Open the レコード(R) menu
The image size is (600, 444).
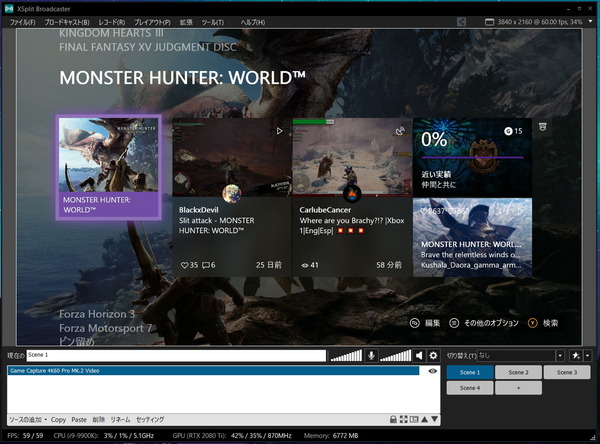pyautogui.click(x=111, y=22)
